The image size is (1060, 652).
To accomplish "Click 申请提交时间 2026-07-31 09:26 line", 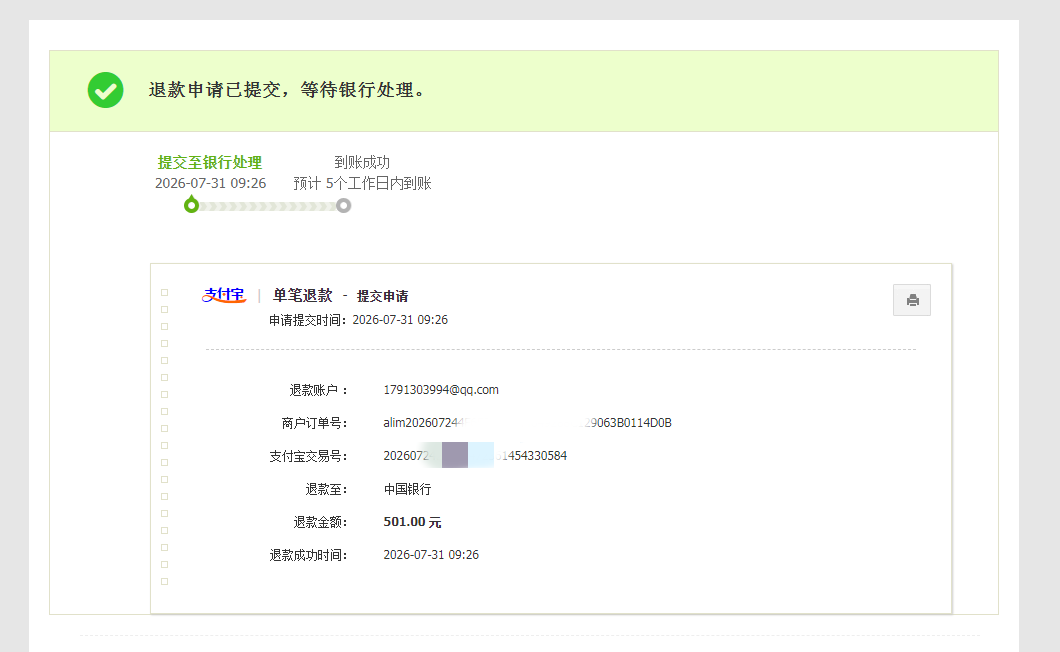I will click(x=358, y=320).
